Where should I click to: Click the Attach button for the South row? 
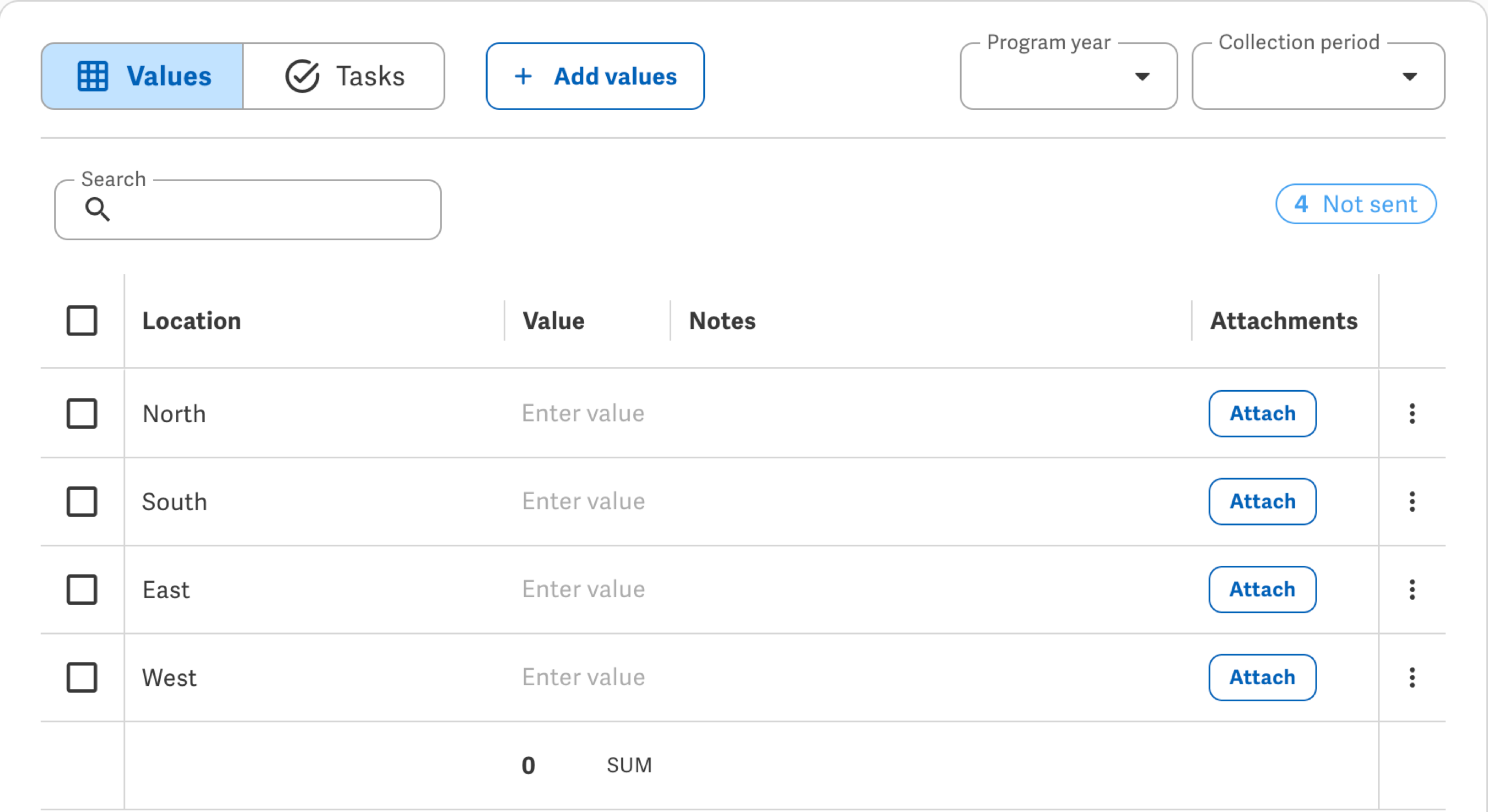[1262, 502]
